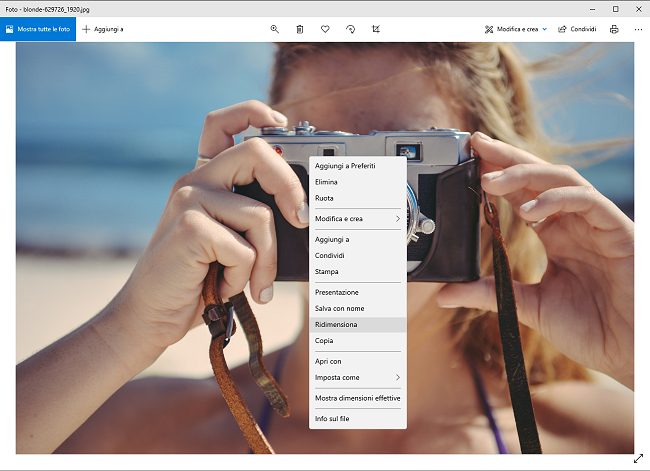The height and width of the screenshot is (471, 650).
Task: Click the trash delete icon in toolbar
Action: (x=300, y=29)
